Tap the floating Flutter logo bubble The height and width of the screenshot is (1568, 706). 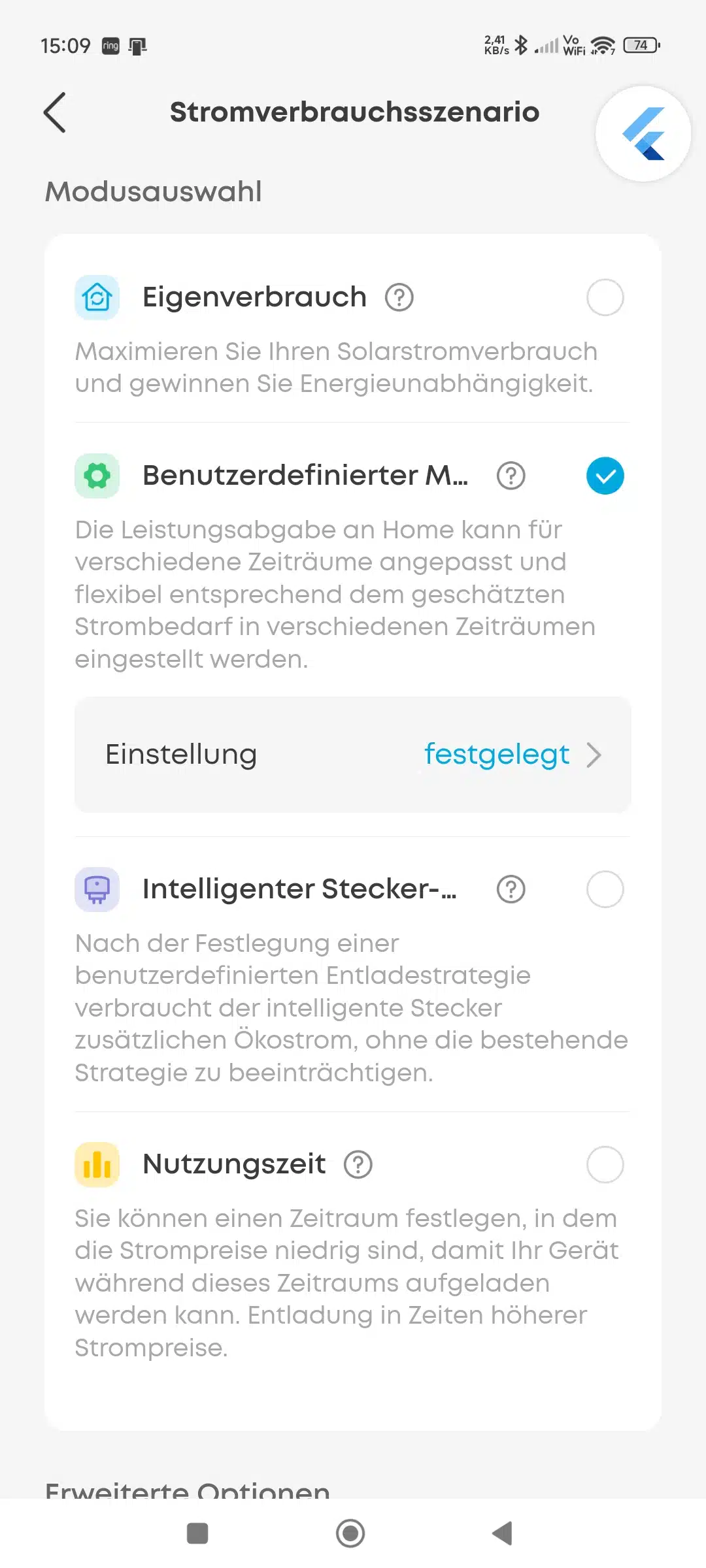643,134
